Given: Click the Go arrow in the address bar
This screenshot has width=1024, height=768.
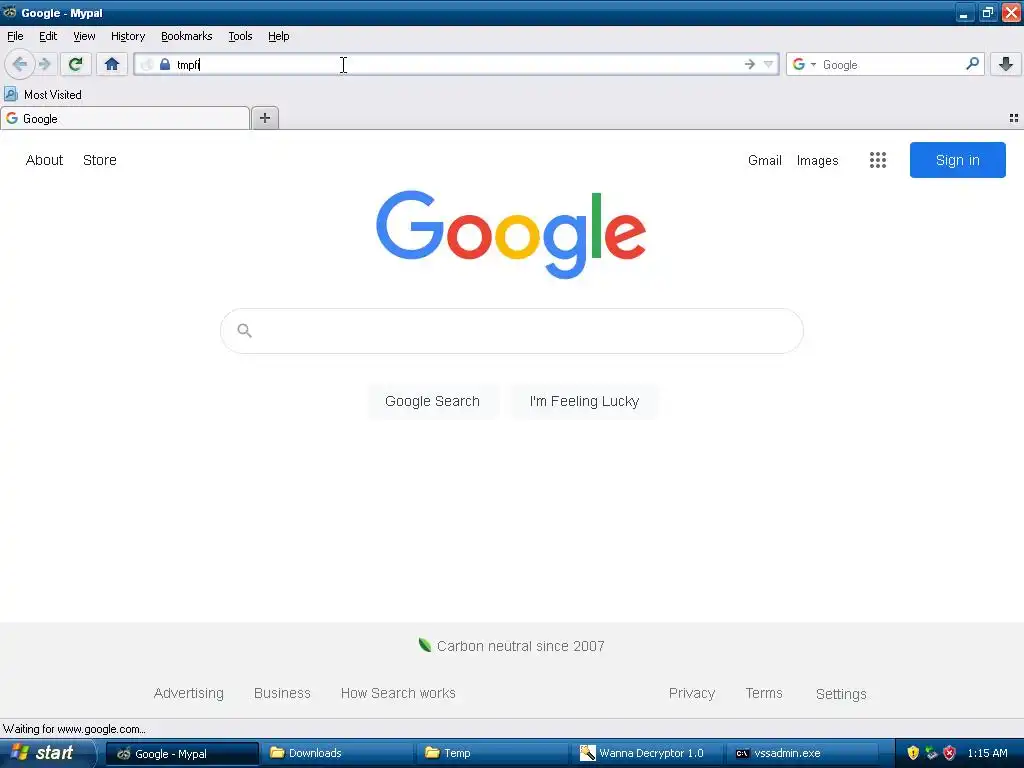Looking at the screenshot, I should 750,64.
